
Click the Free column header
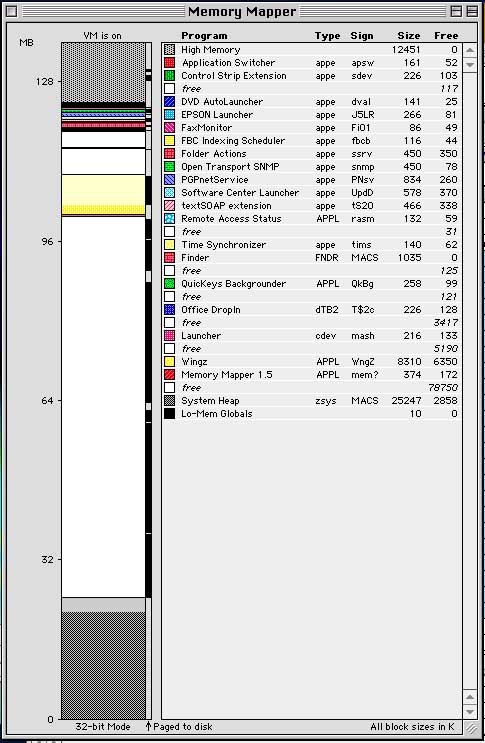pyautogui.click(x=446, y=36)
